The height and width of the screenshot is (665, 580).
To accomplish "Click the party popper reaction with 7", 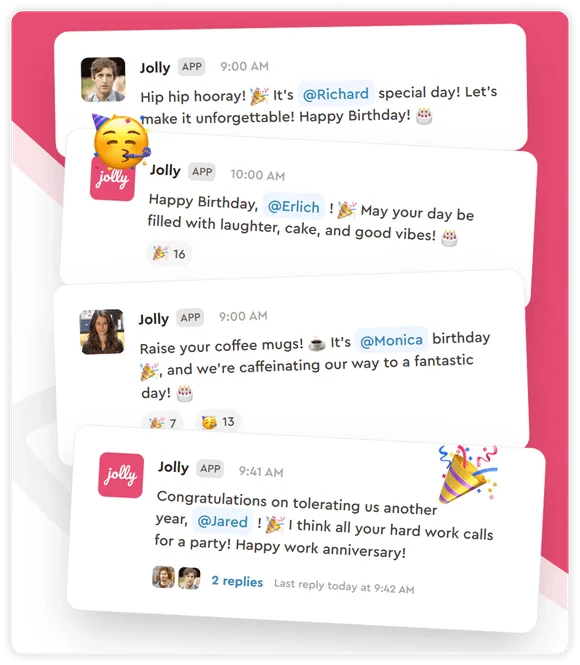I will 162,422.
